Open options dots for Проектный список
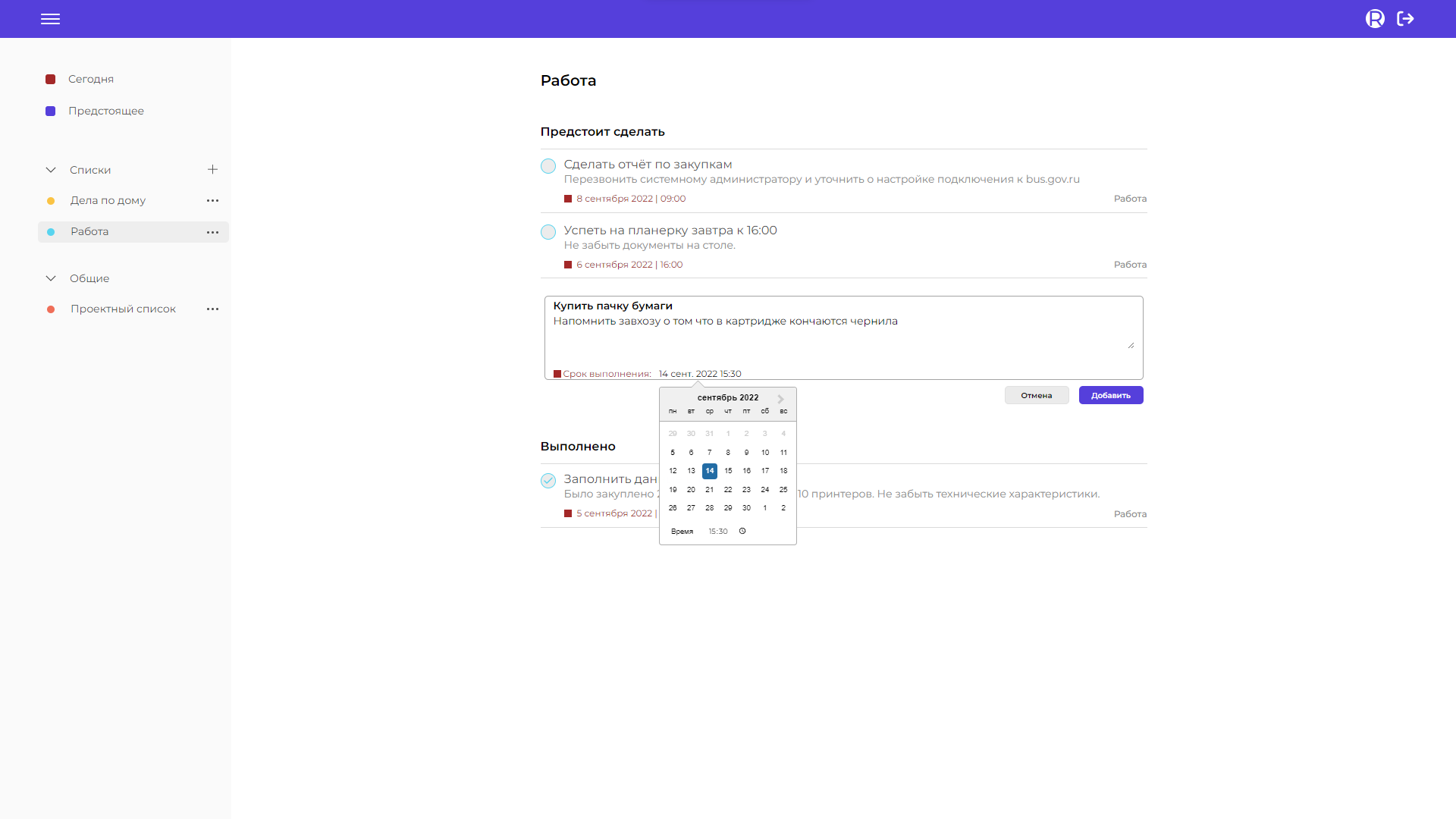The width and height of the screenshot is (1456, 819). [213, 309]
